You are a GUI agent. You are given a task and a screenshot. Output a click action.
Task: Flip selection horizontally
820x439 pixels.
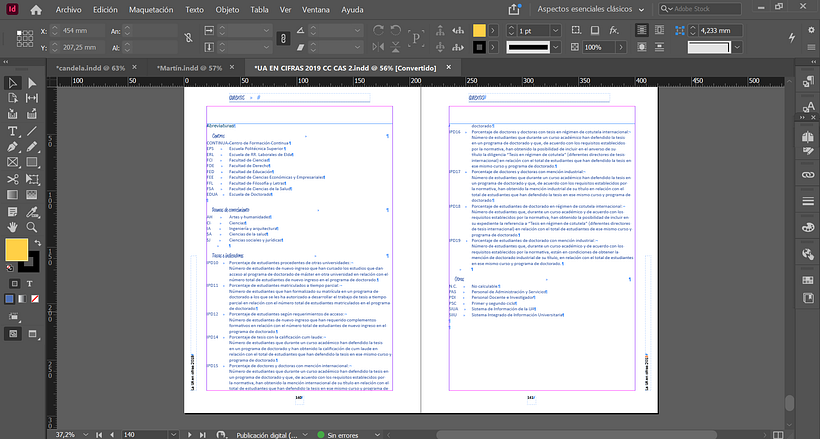pos(379,47)
